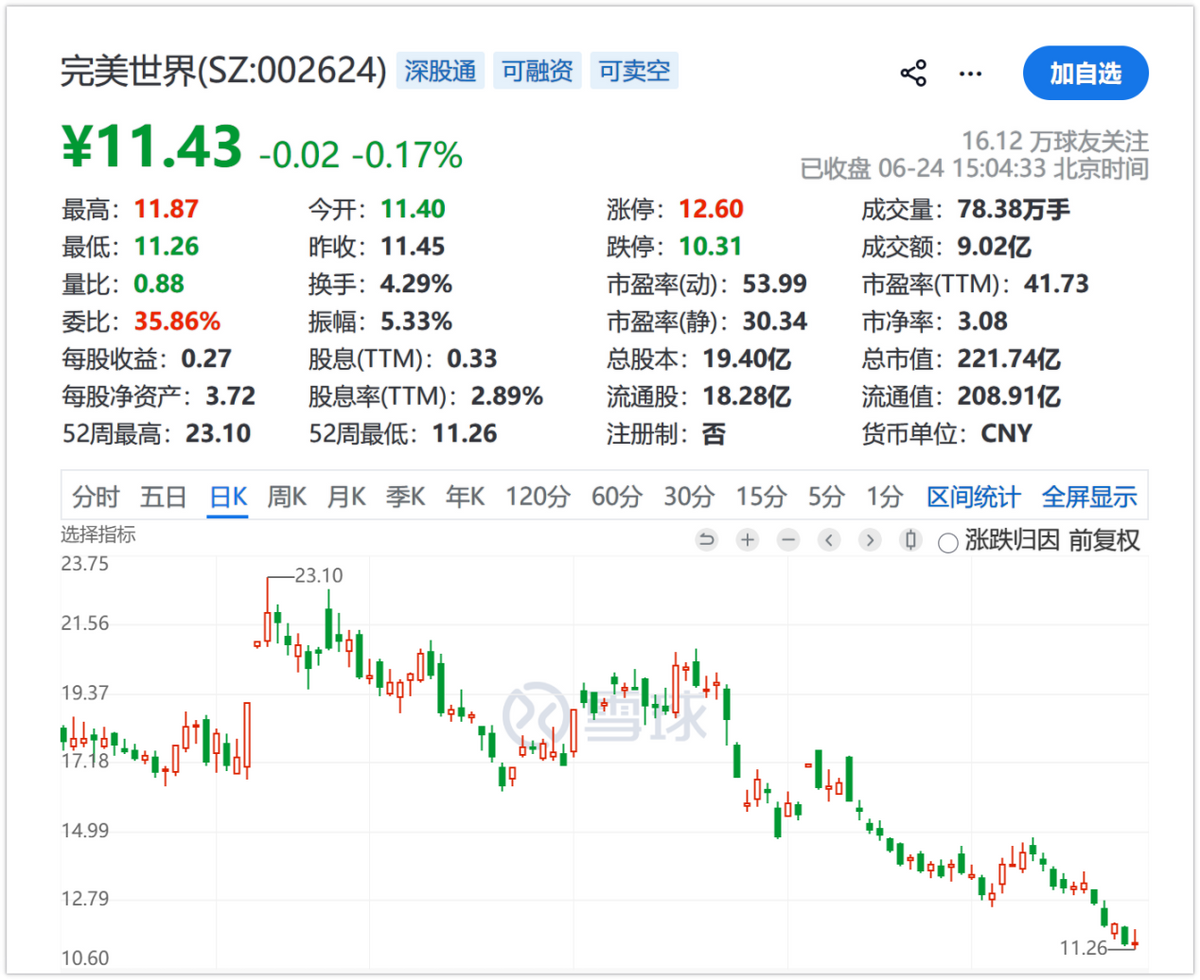Click the 涨停 value 12.60
This screenshot has width=1200, height=980.
[711, 209]
